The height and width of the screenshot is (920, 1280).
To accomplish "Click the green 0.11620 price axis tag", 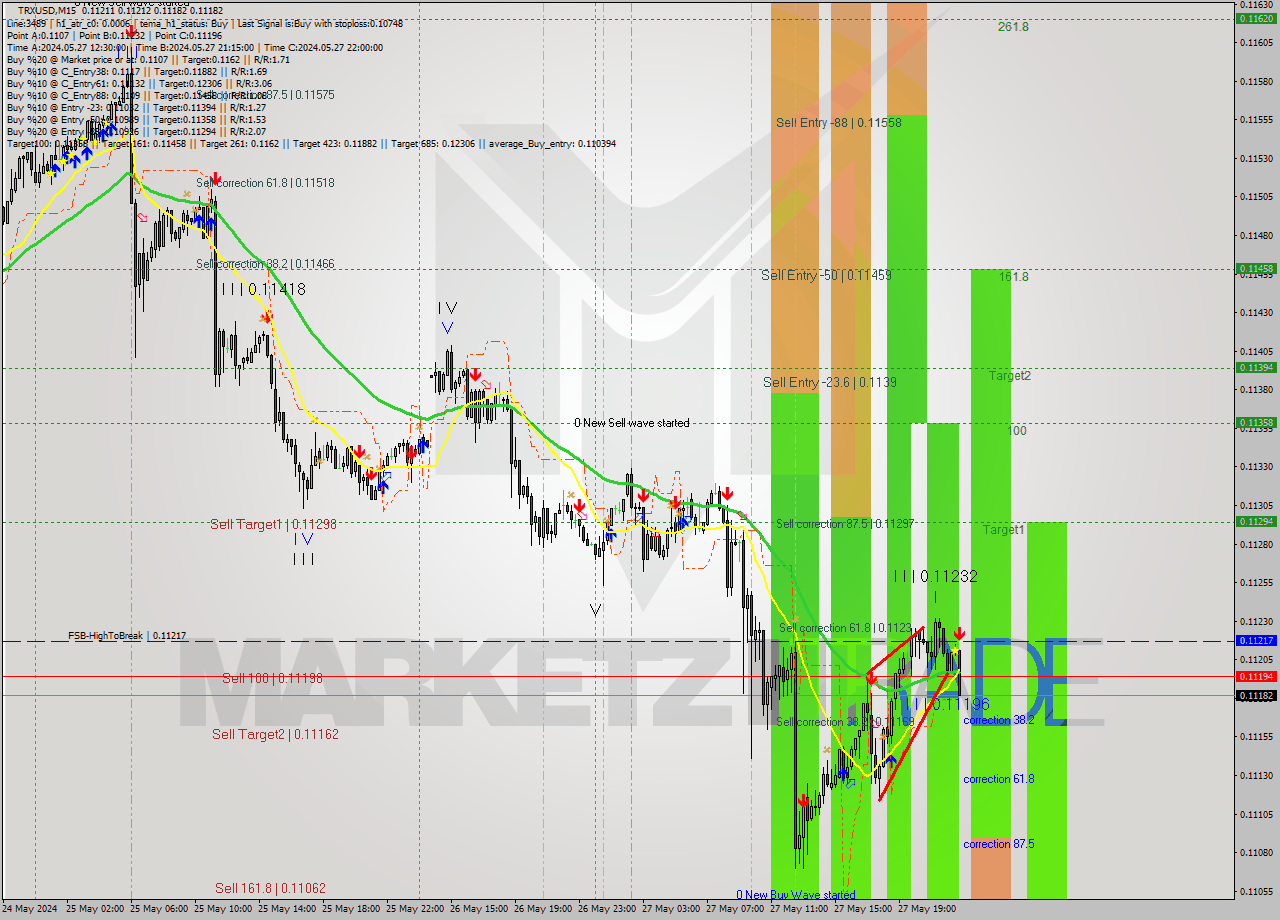I will tap(1256, 18).
